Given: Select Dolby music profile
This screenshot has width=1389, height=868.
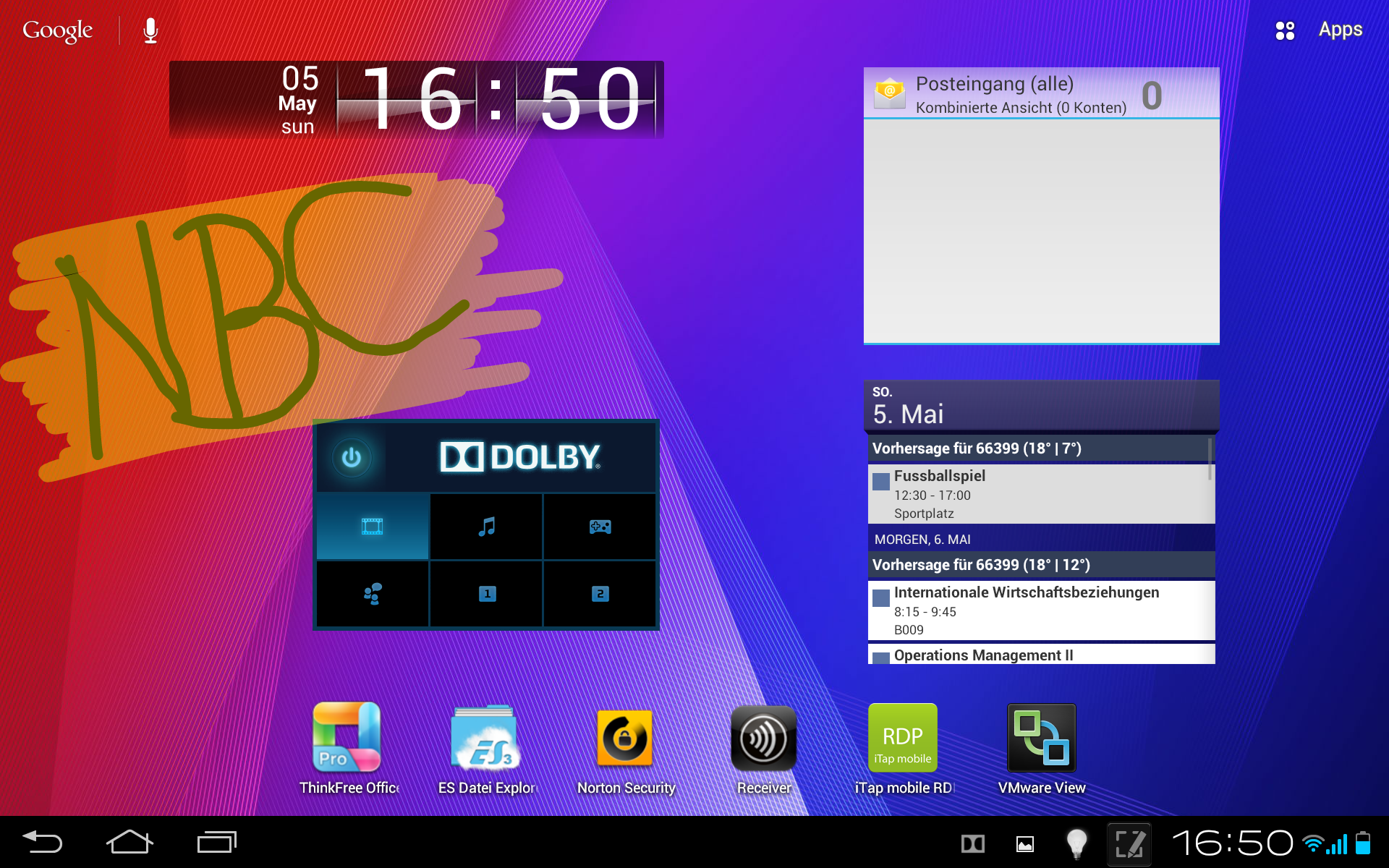Looking at the screenshot, I should point(486,527).
